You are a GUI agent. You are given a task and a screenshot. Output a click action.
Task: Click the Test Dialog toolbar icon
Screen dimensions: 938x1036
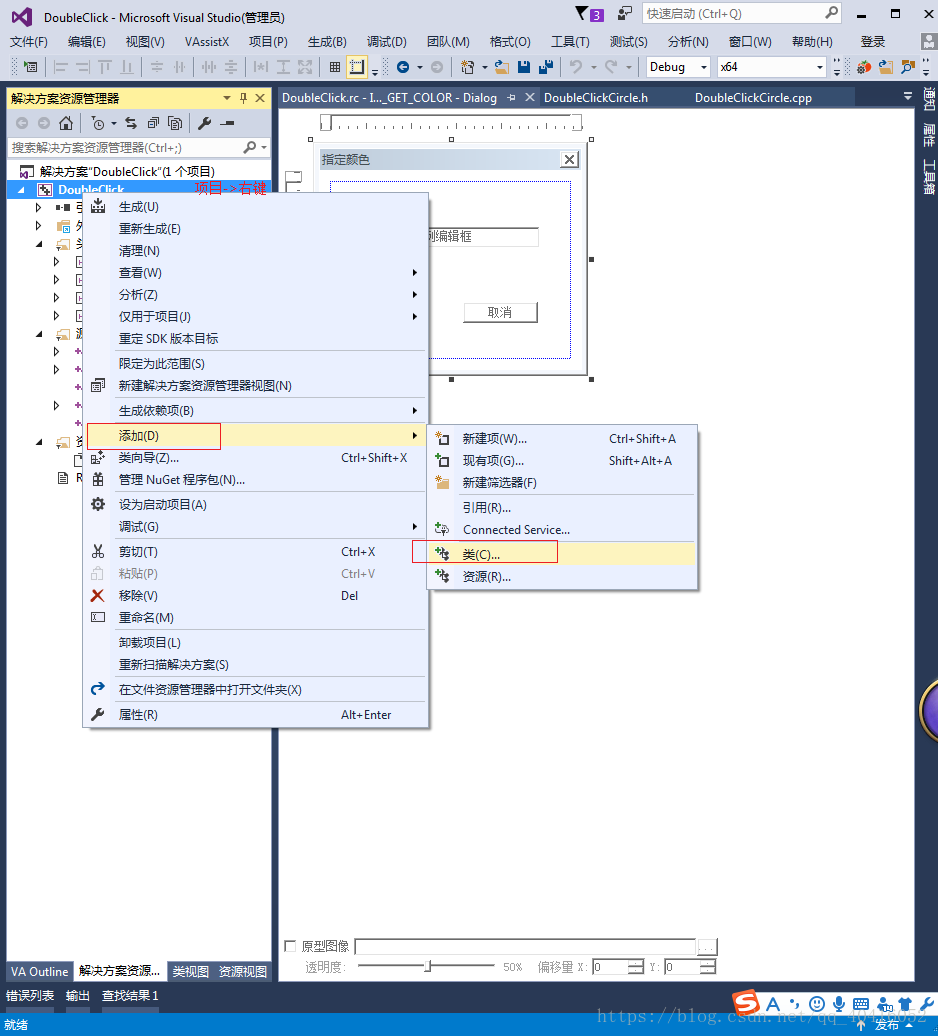30,67
